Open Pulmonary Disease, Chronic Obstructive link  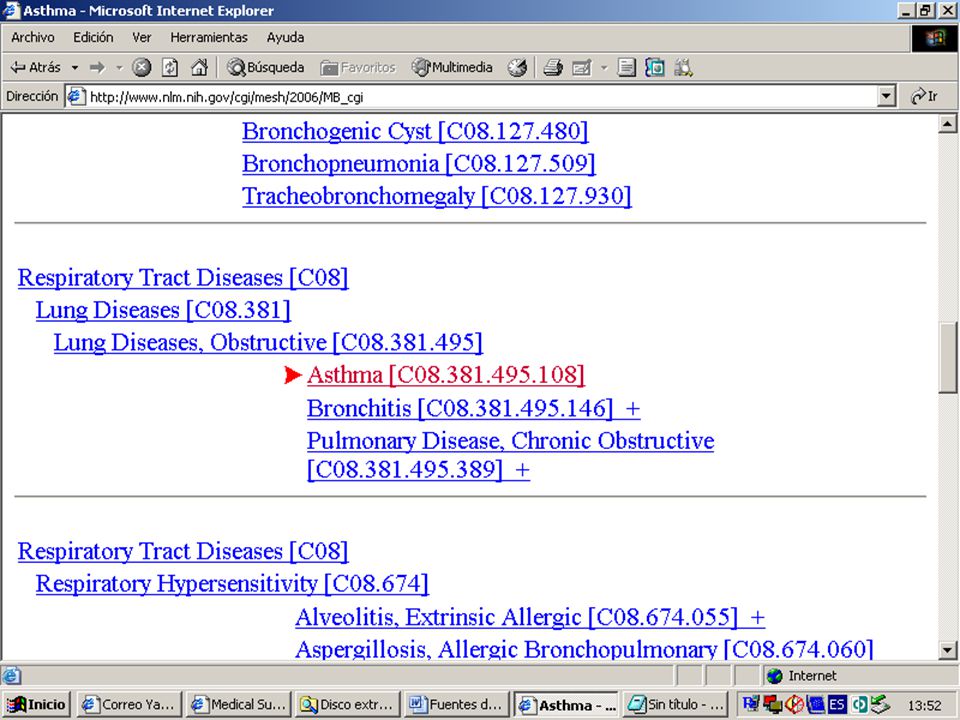[x=511, y=455]
